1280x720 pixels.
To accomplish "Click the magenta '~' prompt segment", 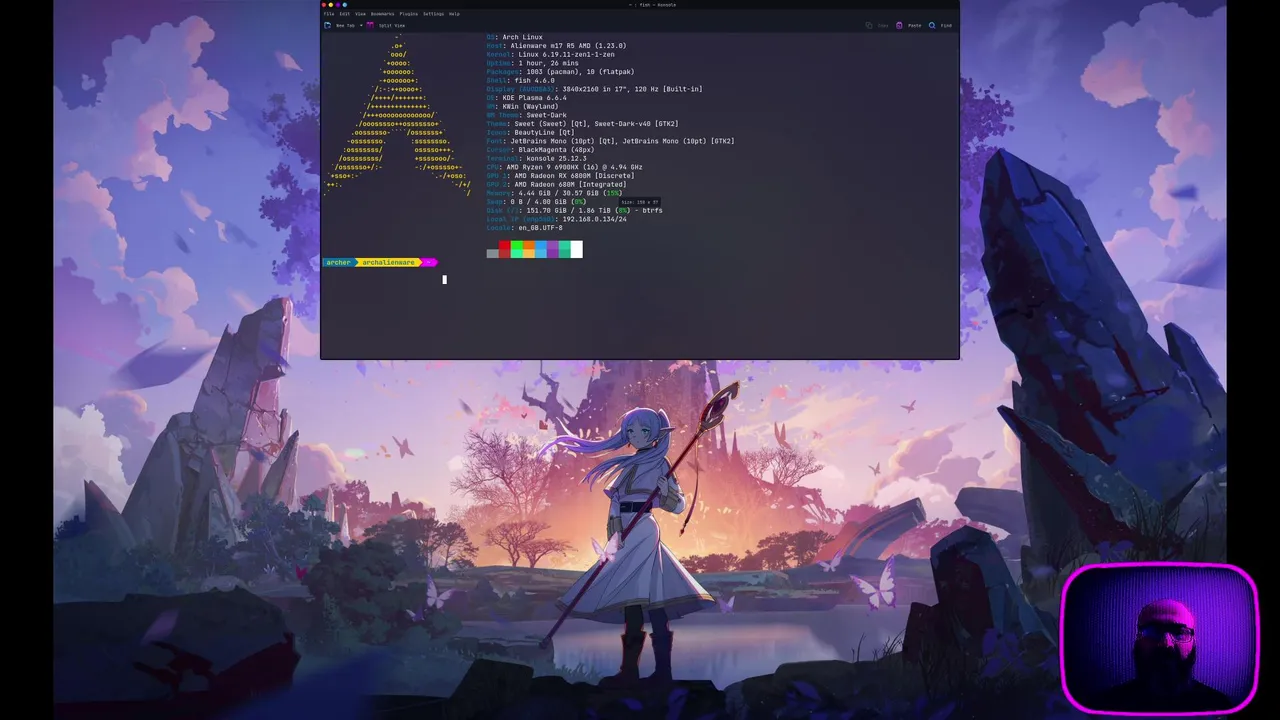I will [429, 262].
